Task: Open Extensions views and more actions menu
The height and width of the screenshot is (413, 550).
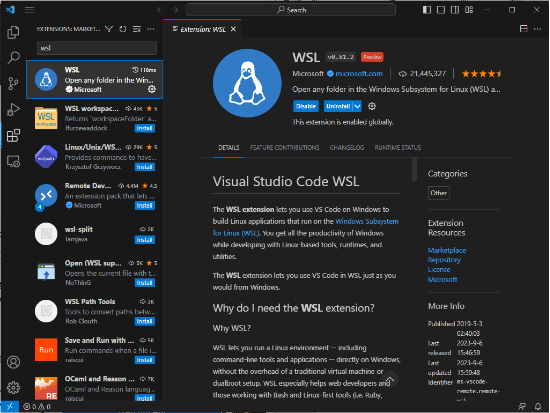Action: coord(150,29)
